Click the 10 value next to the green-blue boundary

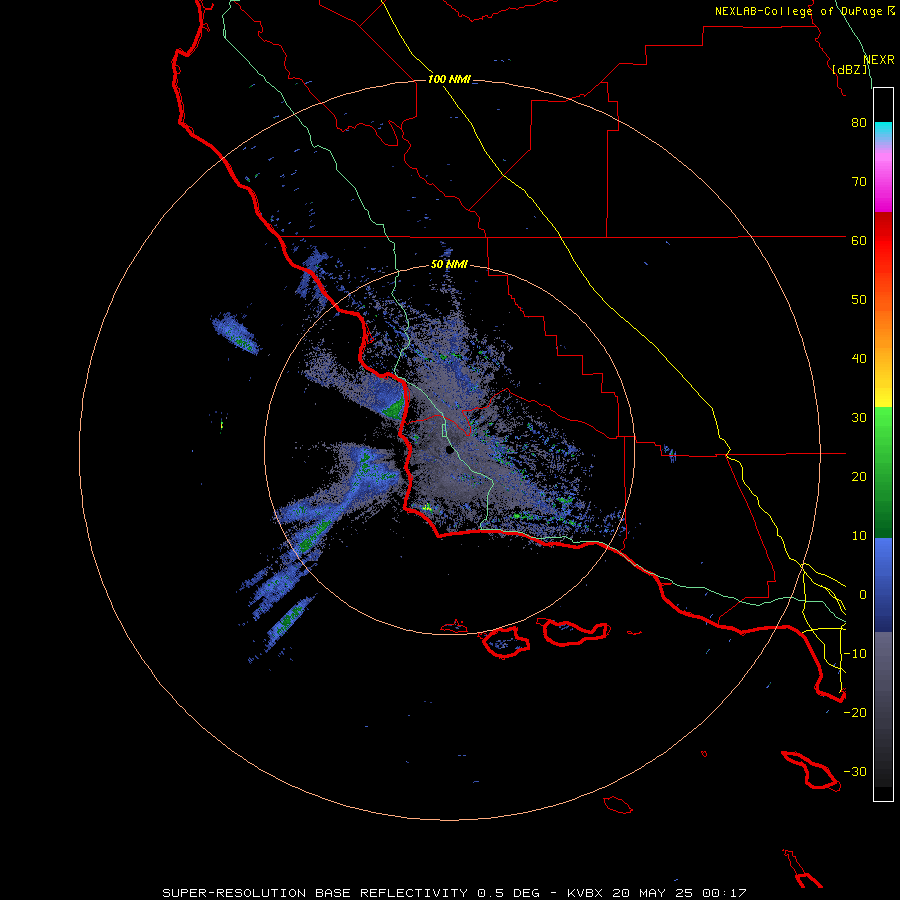[859, 536]
